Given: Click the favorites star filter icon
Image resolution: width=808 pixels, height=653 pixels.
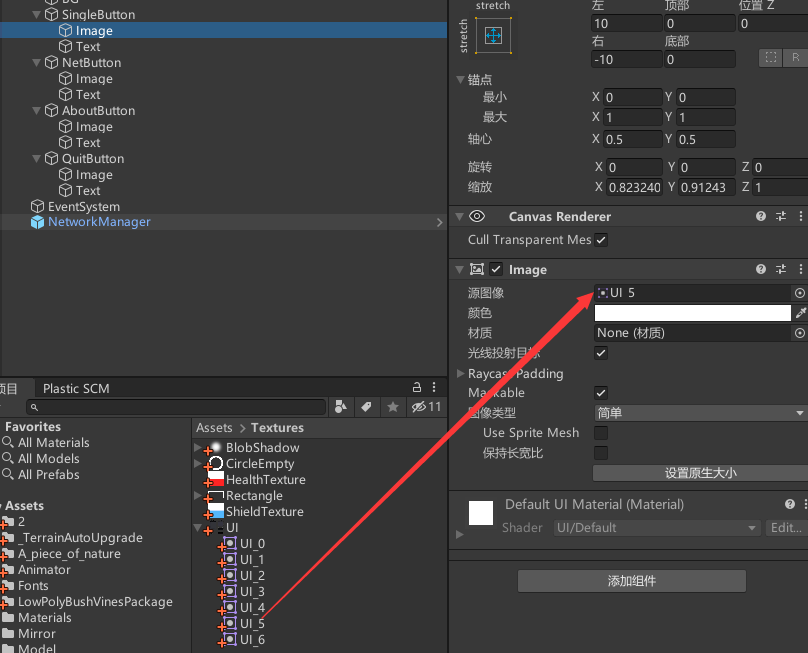Looking at the screenshot, I should tap(390, 407).
